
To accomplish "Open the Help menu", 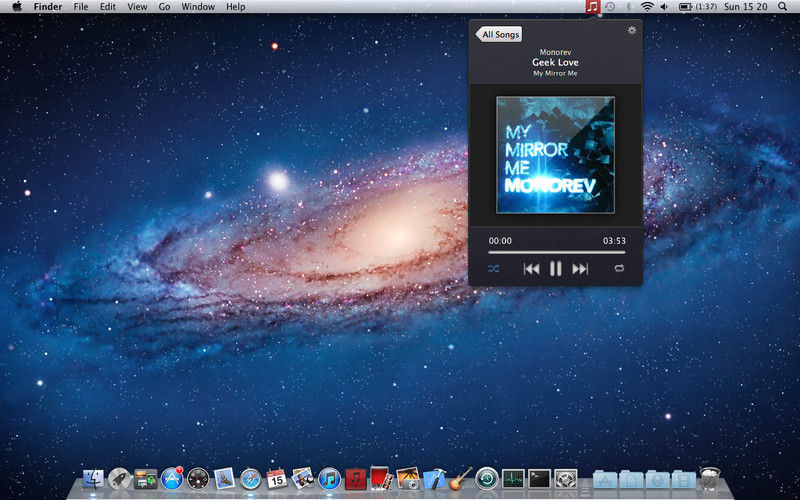I will pos(235,7).
